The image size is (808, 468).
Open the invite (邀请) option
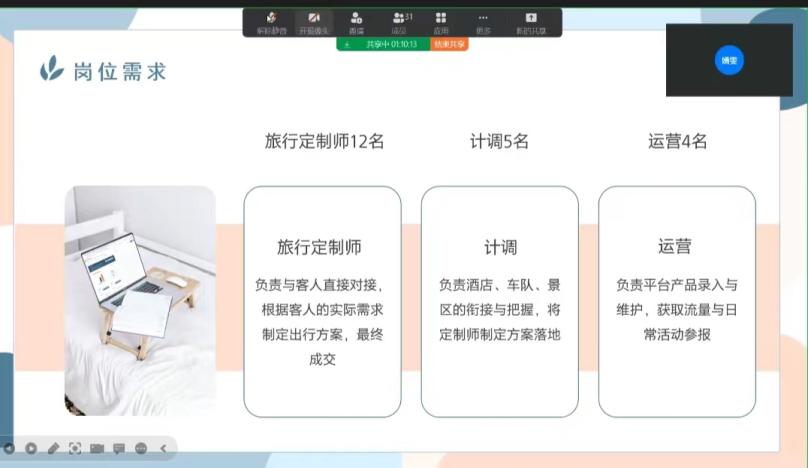pyautogui.click(x=356, y=22)
